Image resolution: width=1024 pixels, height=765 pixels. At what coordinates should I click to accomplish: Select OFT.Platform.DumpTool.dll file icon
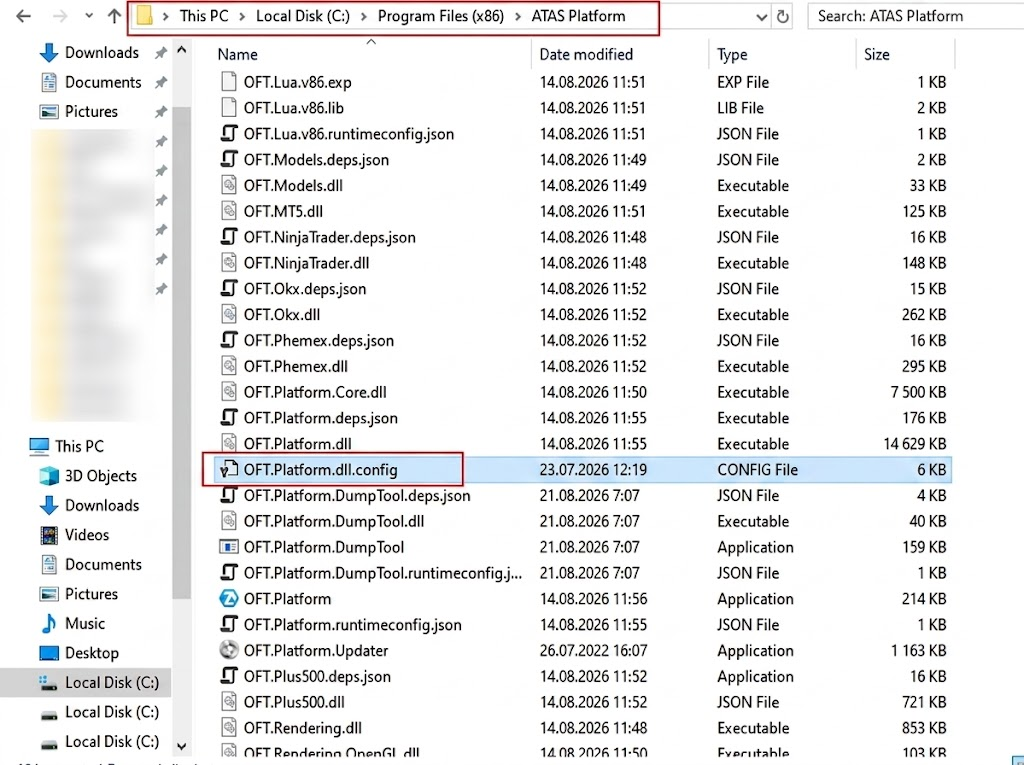tap(229, 521)
